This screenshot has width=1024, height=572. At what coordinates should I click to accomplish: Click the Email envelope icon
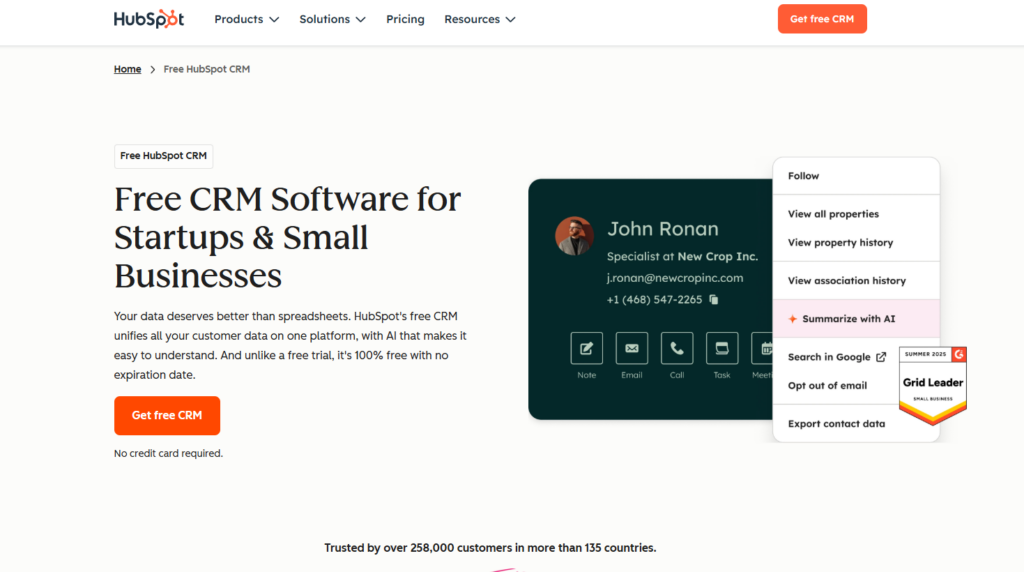(631, 348)
